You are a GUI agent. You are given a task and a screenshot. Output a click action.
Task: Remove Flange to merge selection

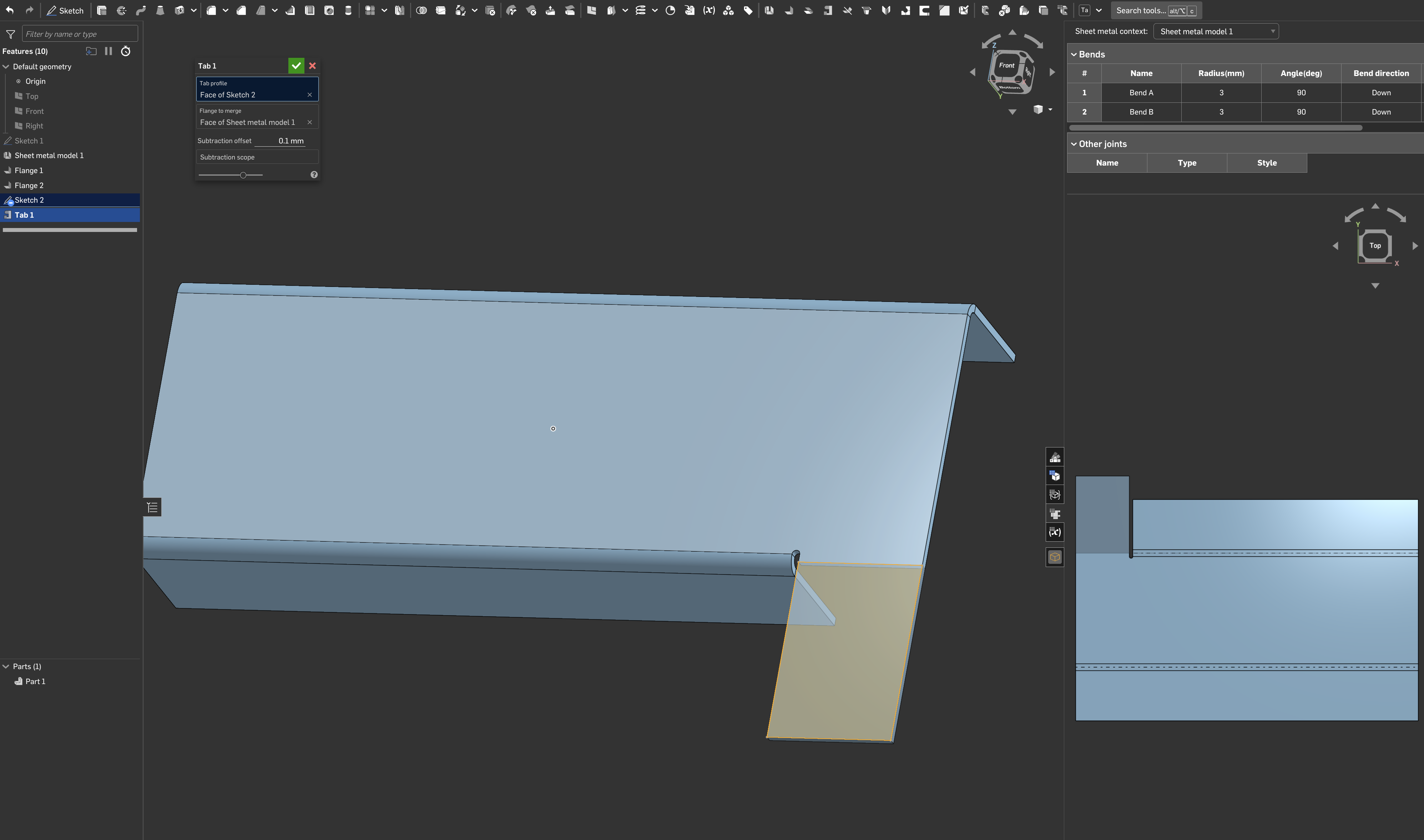click(x=309, y=122)
